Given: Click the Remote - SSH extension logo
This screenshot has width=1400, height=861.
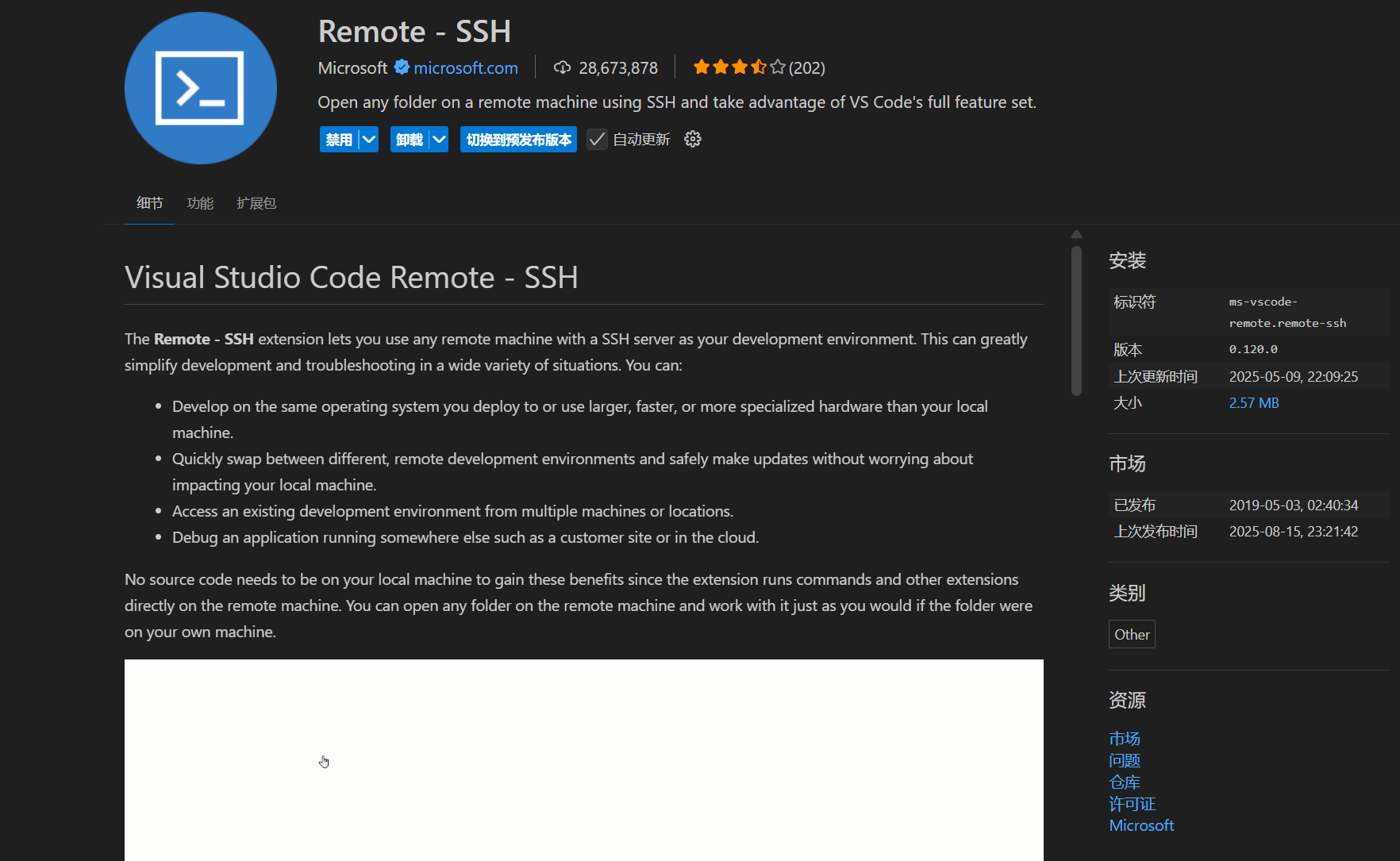Looking at the screenshot, I should coord(200,87).
